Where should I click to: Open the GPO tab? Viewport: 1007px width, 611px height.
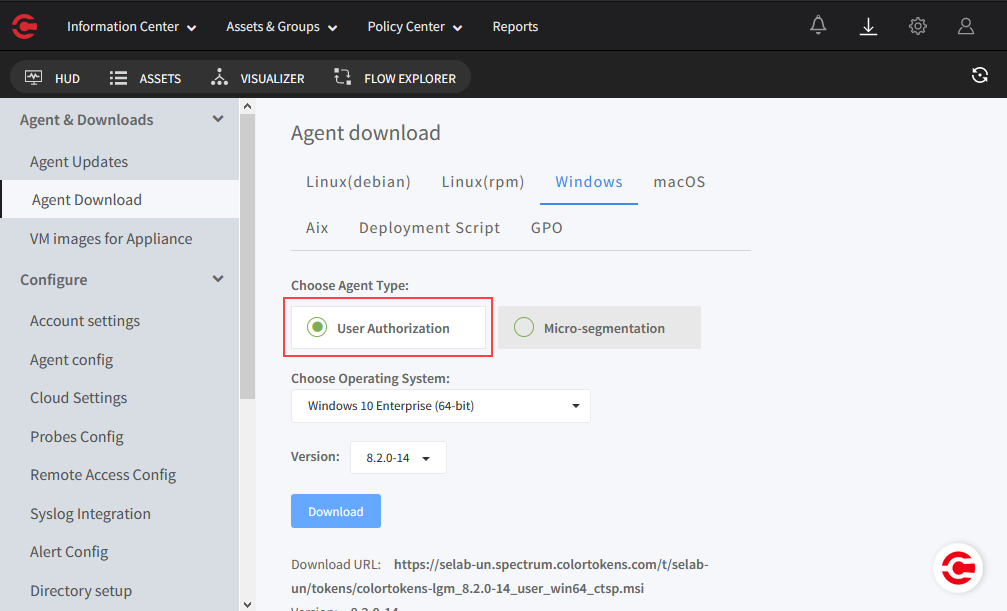click(x=547, y=227)
